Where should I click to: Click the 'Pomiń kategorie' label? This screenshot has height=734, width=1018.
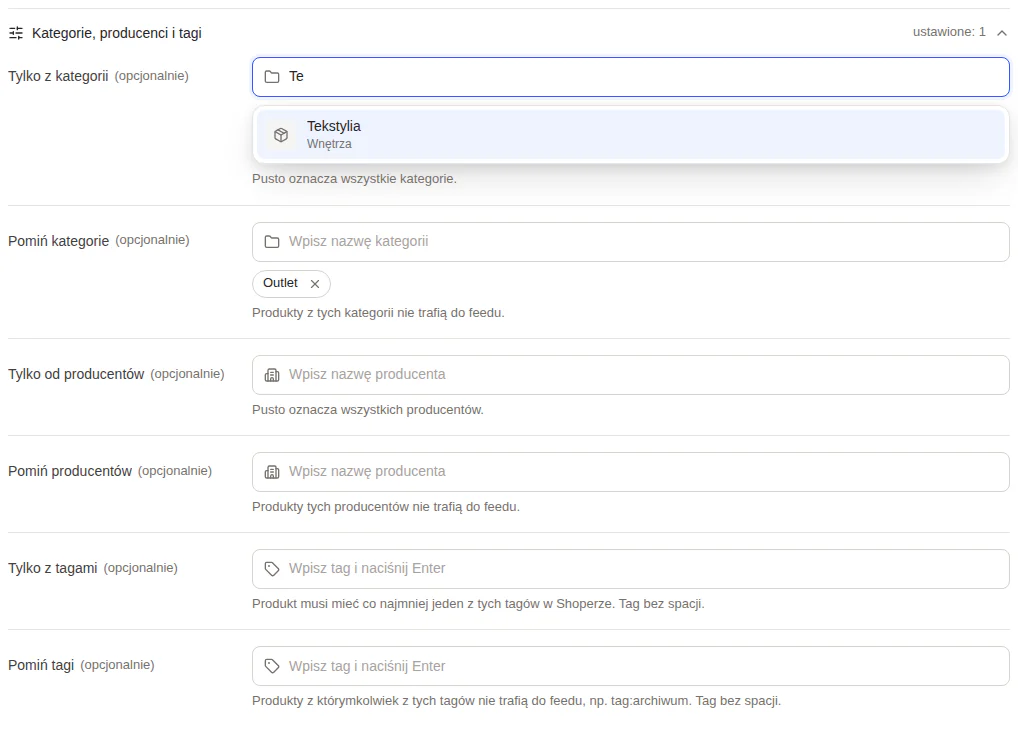pyautogui.click(x=58, y=241)
